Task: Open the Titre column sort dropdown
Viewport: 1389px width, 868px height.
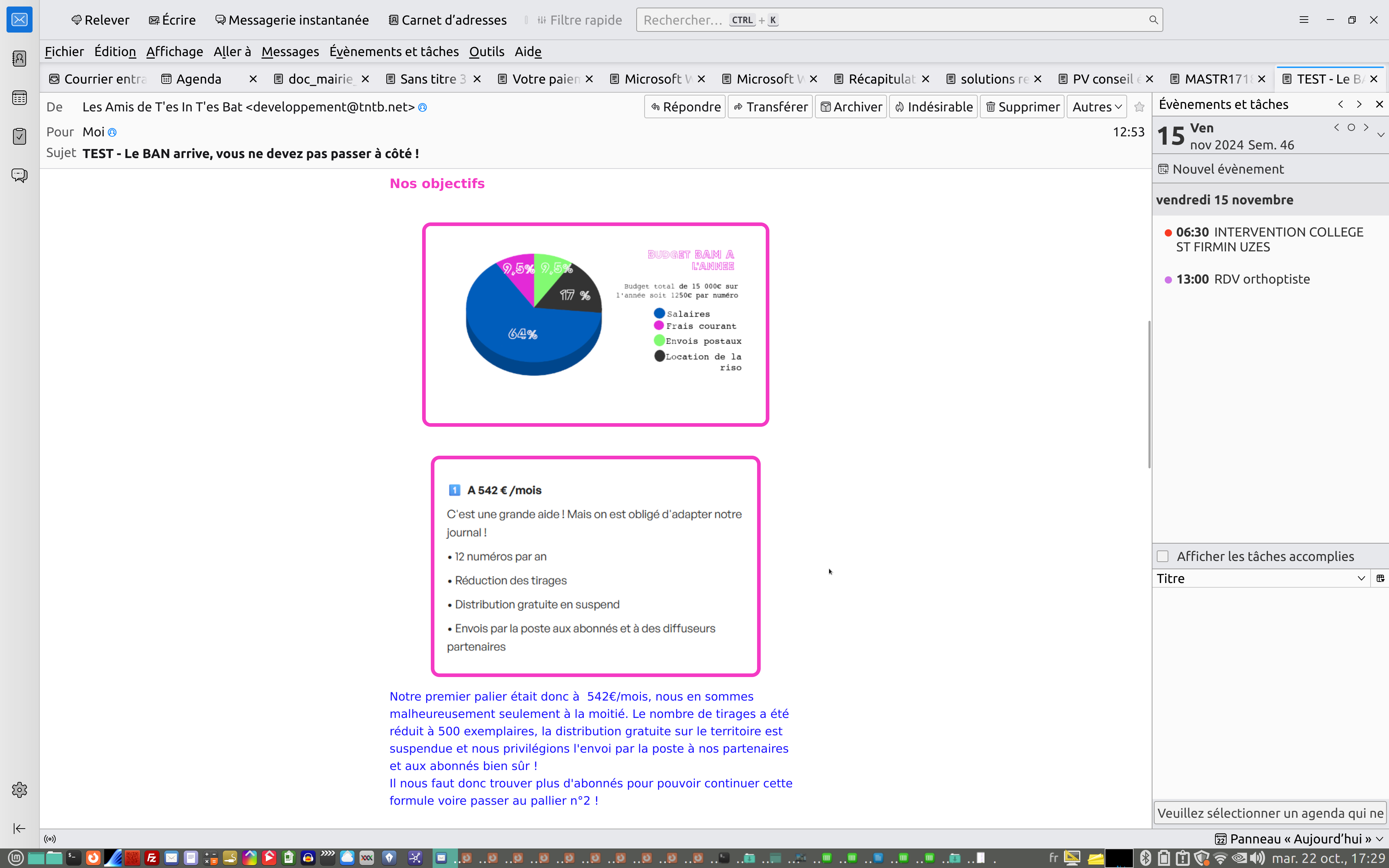Action: click(x=1361, y=578)
